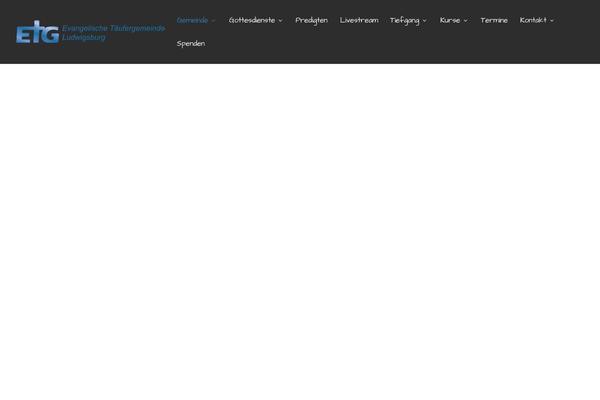The height and width of the screenshot is (400, 600).
Task: Click the Evangelische Täufergemeinde Ludwigsburg title text
Action: tap(113, 33)
